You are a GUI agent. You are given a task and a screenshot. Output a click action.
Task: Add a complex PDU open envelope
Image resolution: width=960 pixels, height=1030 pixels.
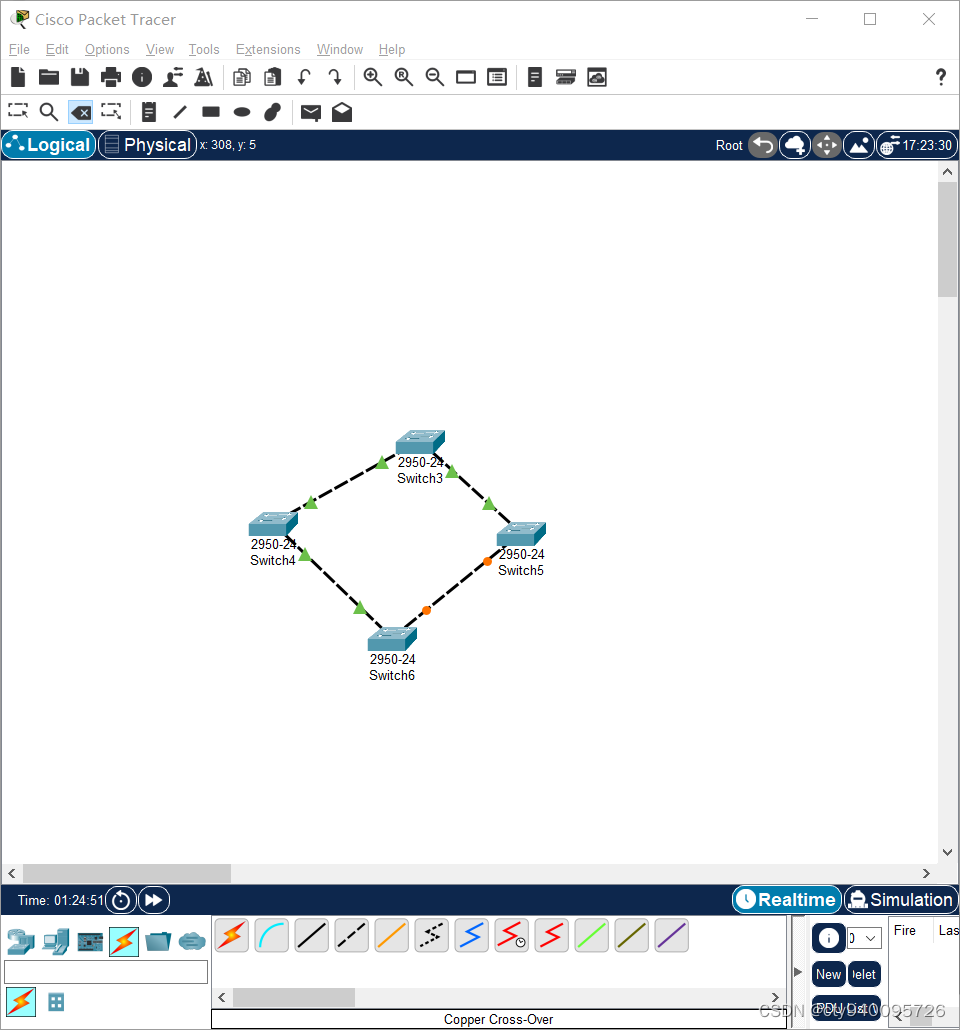pyautogui.click(x=342, y=112)
